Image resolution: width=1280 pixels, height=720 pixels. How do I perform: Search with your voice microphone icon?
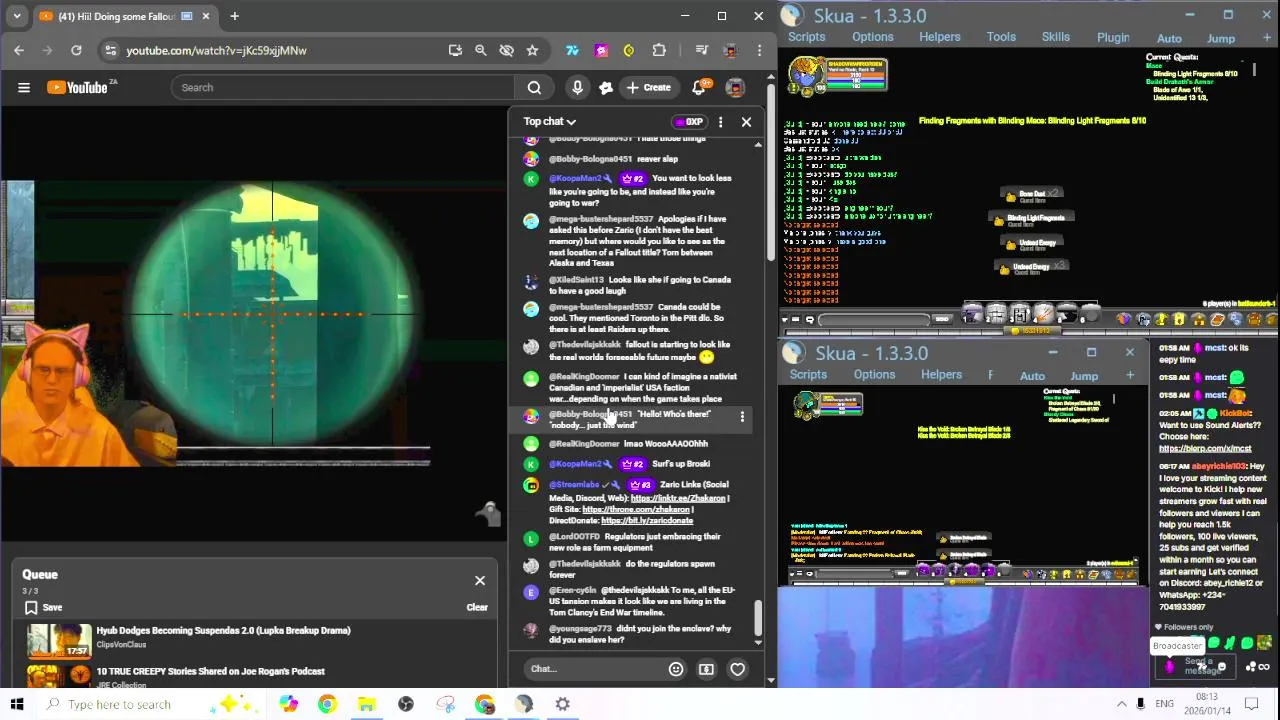577,87
